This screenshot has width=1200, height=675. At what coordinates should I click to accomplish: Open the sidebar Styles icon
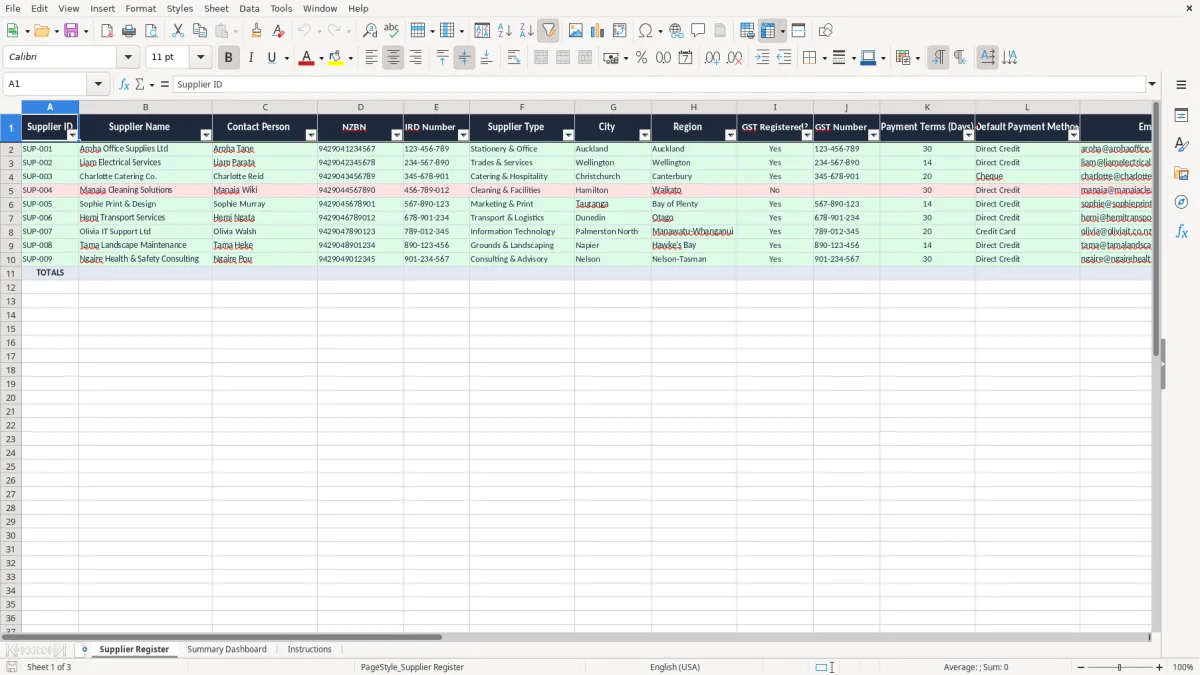pyautogui.click(x=1181, y=145)
